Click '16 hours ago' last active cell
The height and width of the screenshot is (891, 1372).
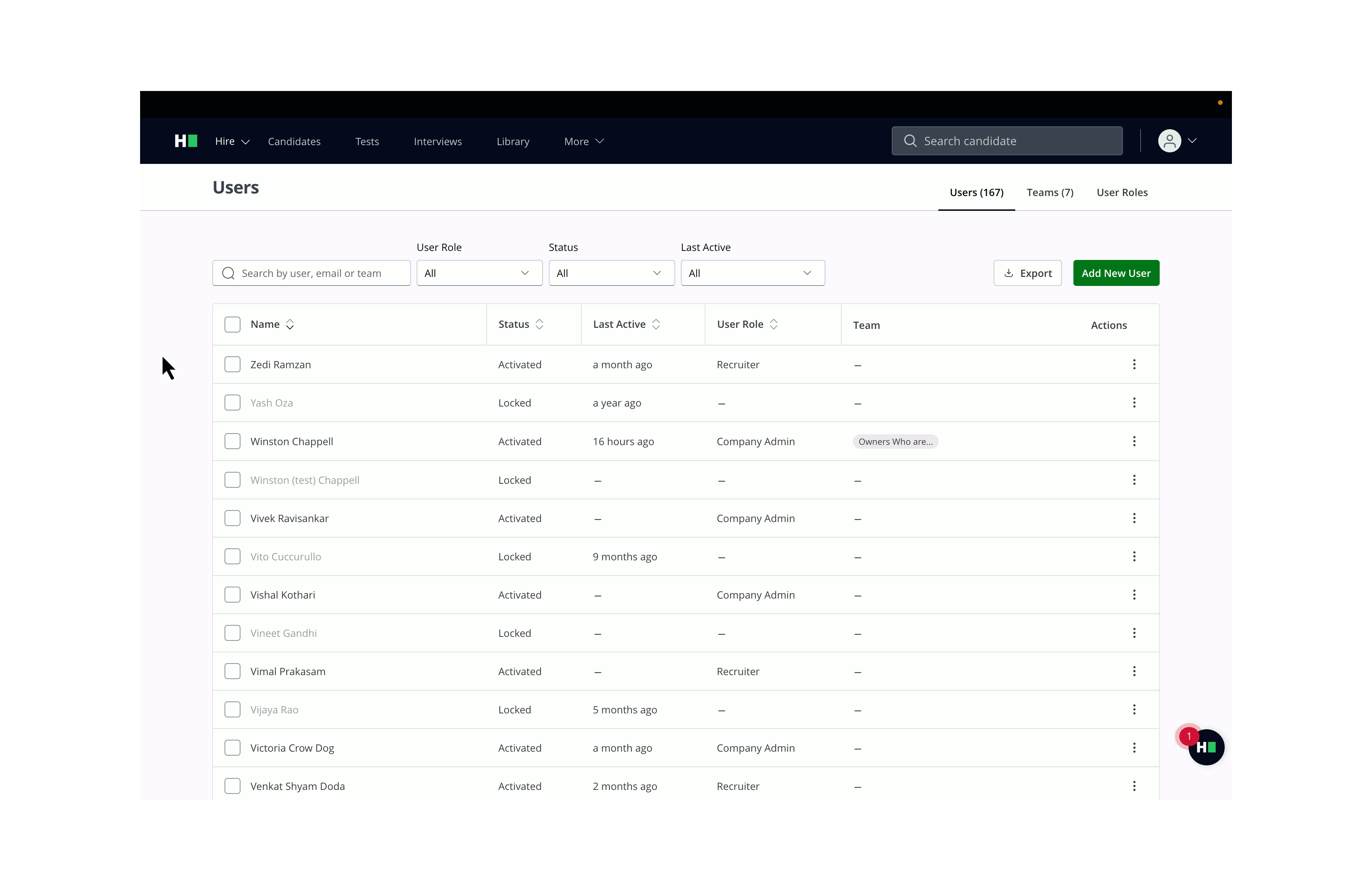coord(623,442)
